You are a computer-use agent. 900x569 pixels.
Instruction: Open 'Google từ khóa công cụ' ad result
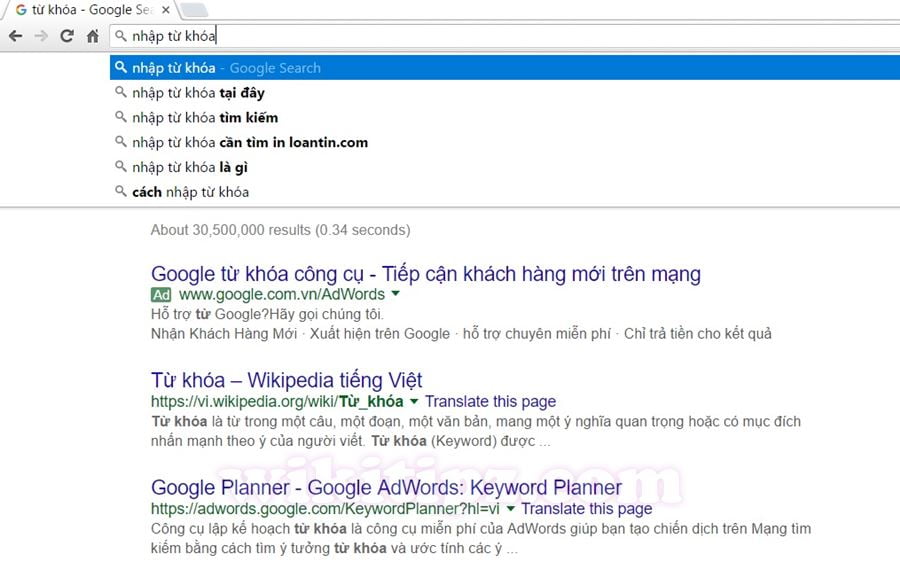coord(426,274)
